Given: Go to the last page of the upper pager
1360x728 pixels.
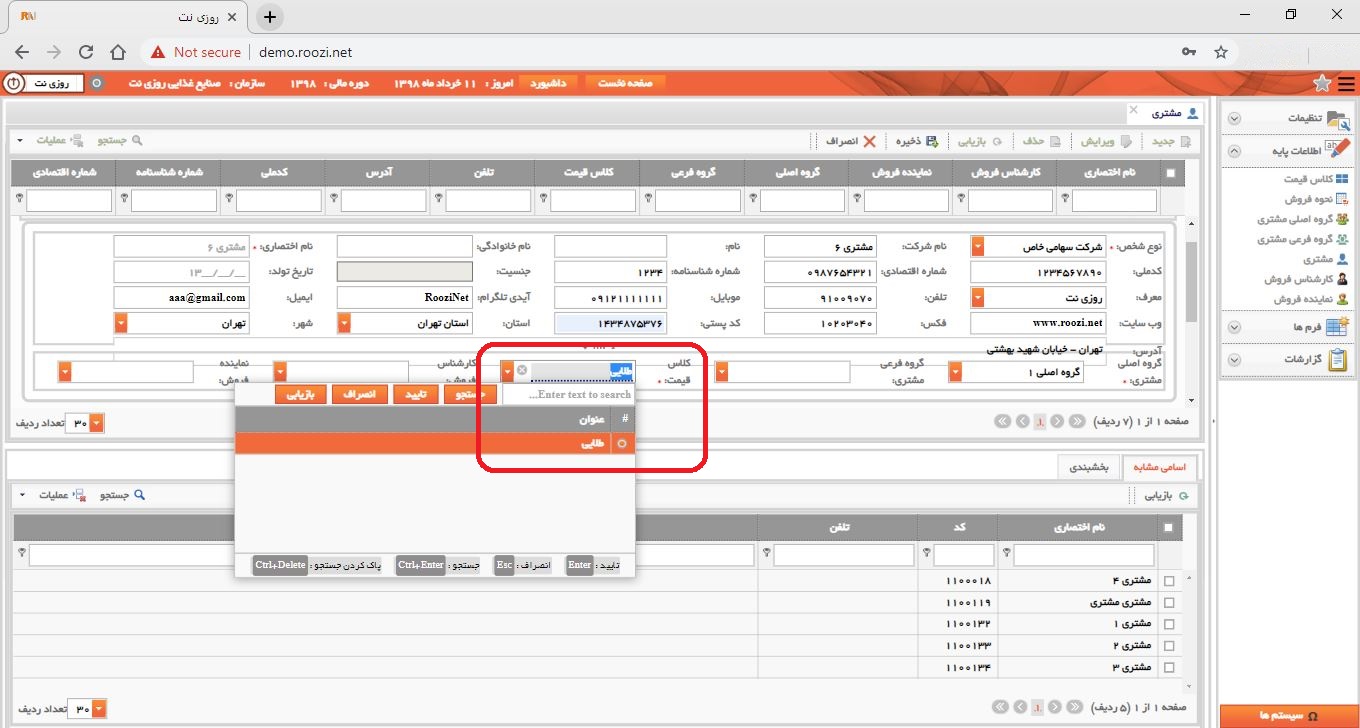Looking at the screenshot, I should pos(1003,422).
